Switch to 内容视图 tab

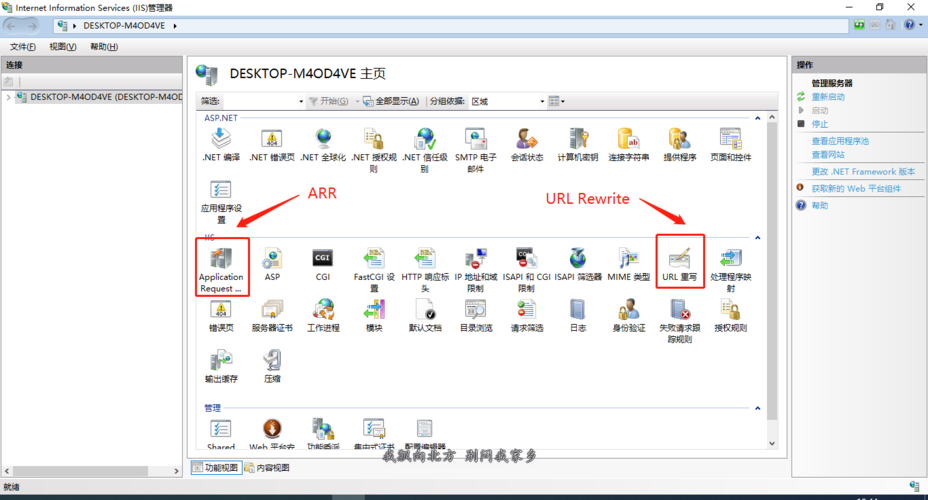coord(268,467)
